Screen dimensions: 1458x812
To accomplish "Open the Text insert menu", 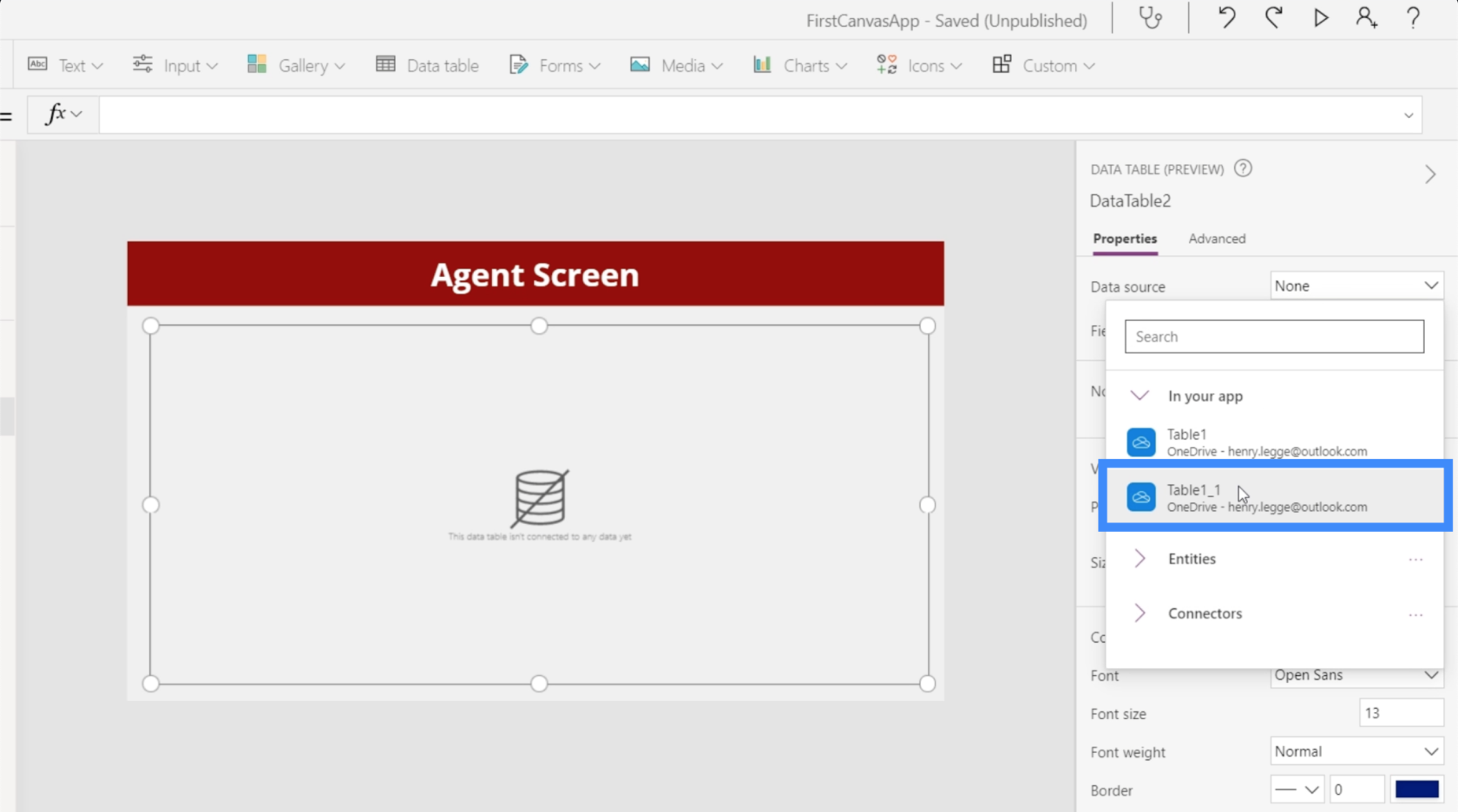I will coord(66,65).
